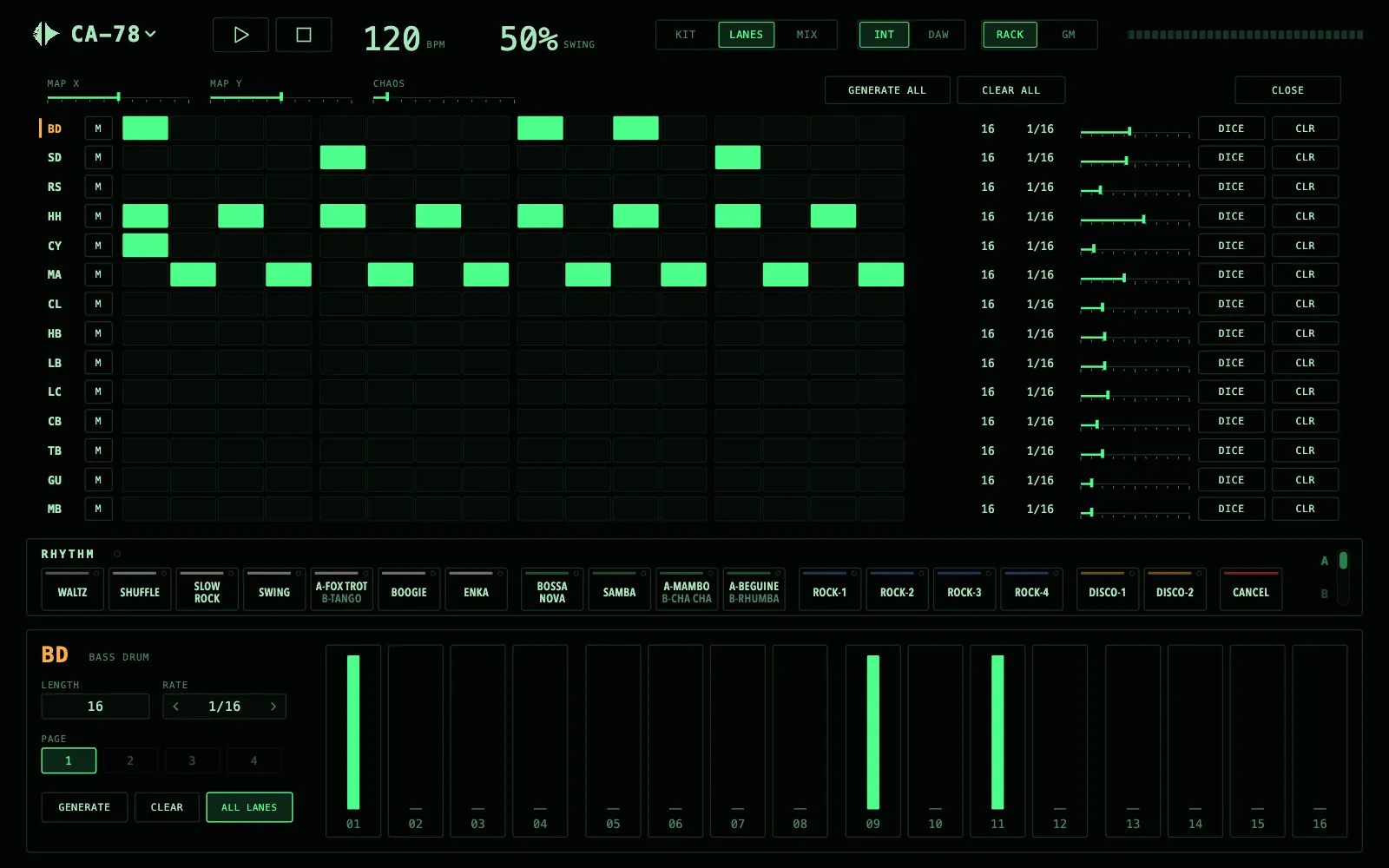Screen dimensions: 1389x868
Task: Click DICE for the SD lane
Action: click(x=1231, y=157)
